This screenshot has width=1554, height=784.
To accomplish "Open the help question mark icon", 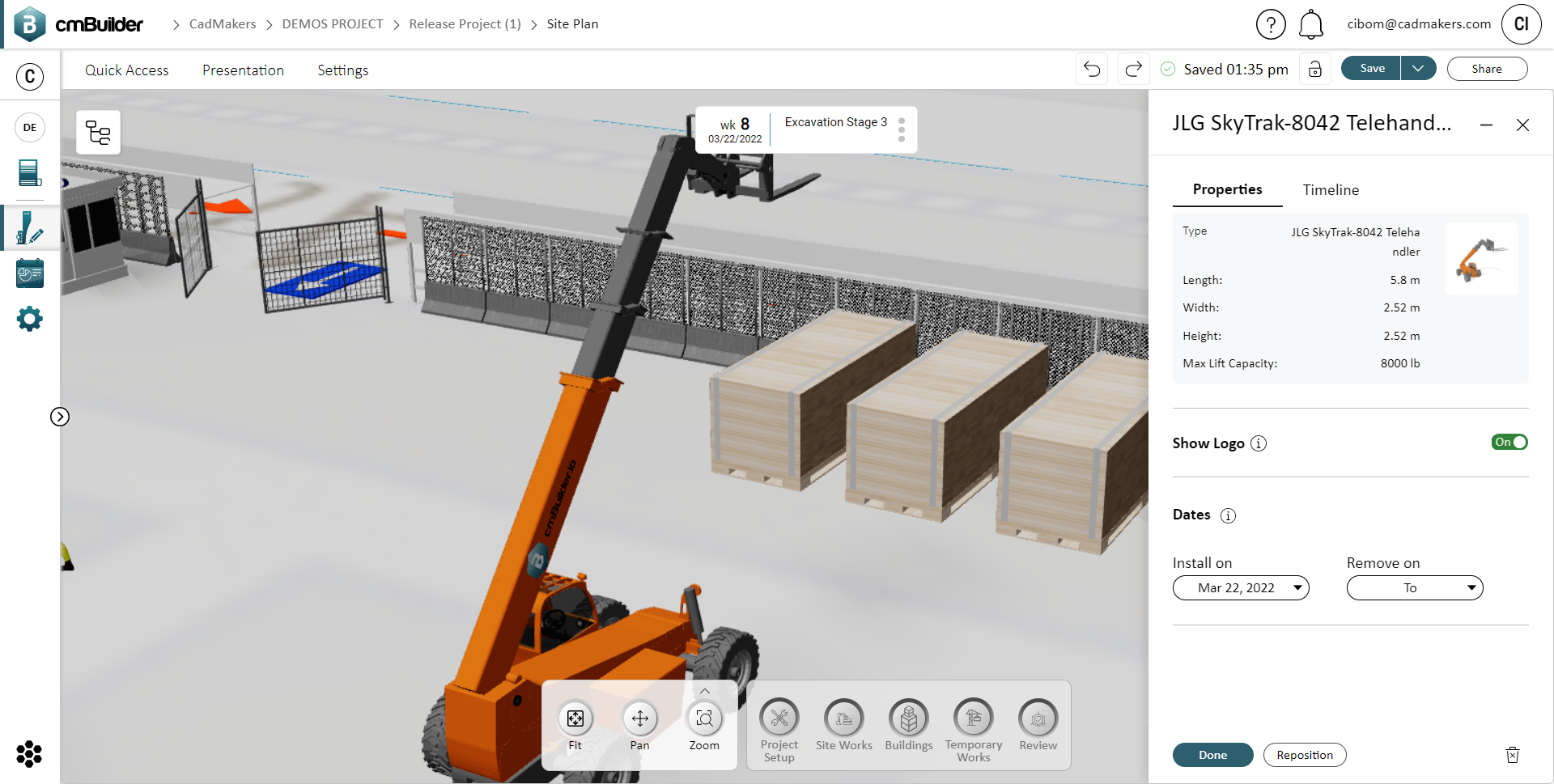I will [x=1271, y=24].
